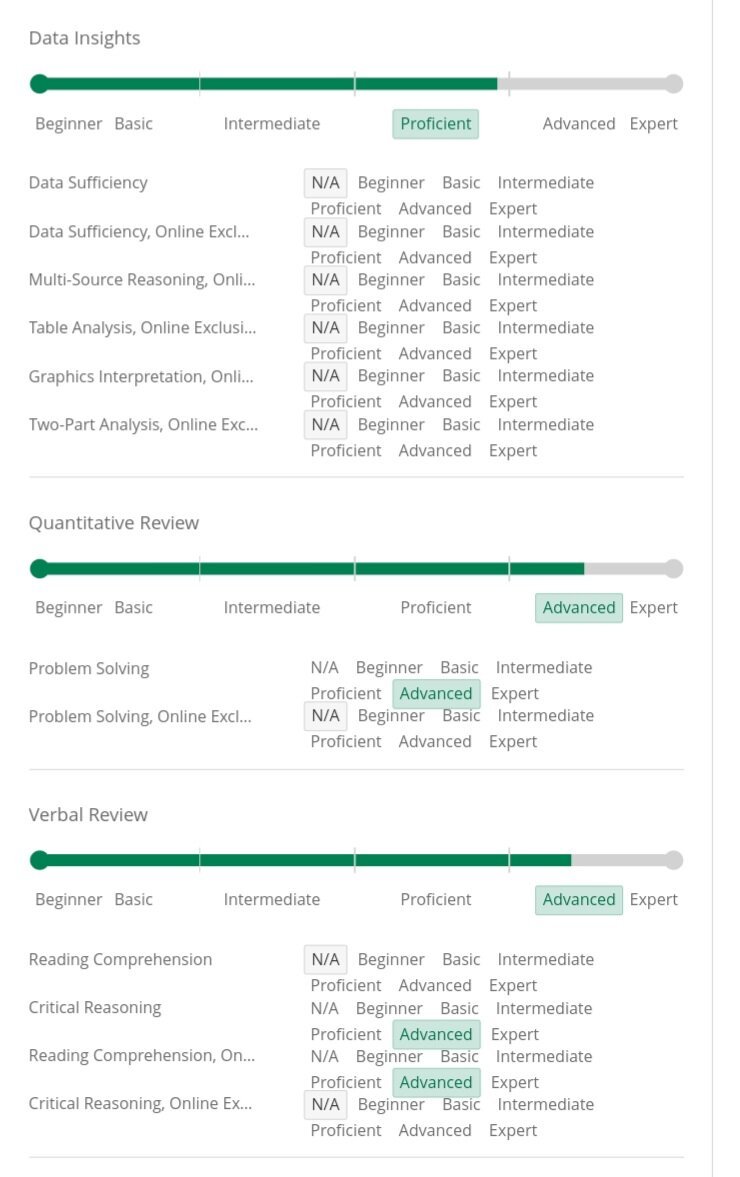
Task: Pick Intermediate for Table Analysis, Online Exclusive
Action: pos(545,328)
